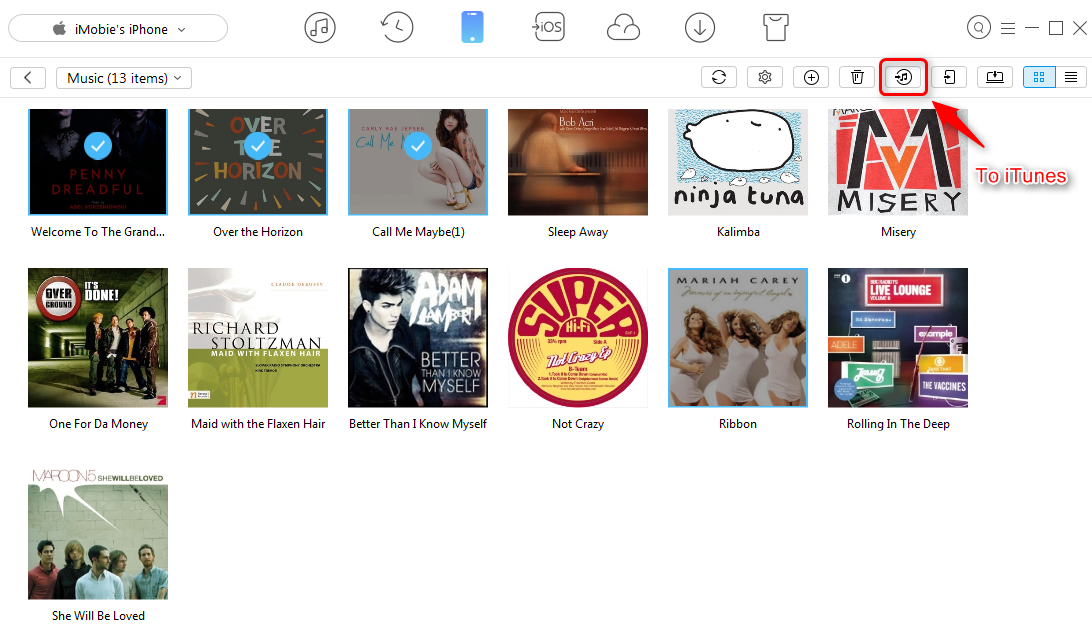The width and height of the screenshot is (1092, 629).
Task: Click the 'Kalimba' song title
Action: click(738, 232)
